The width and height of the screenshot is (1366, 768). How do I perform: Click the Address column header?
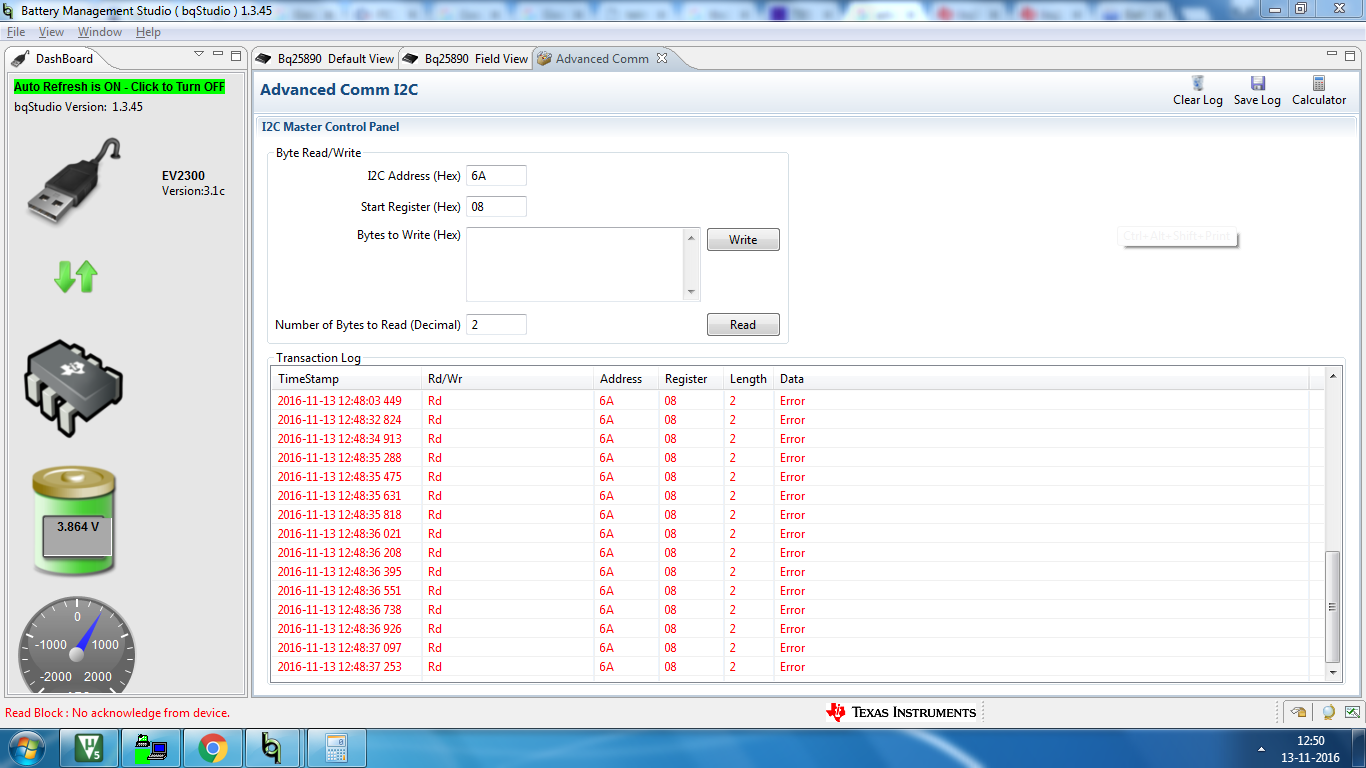pos(627,379)
